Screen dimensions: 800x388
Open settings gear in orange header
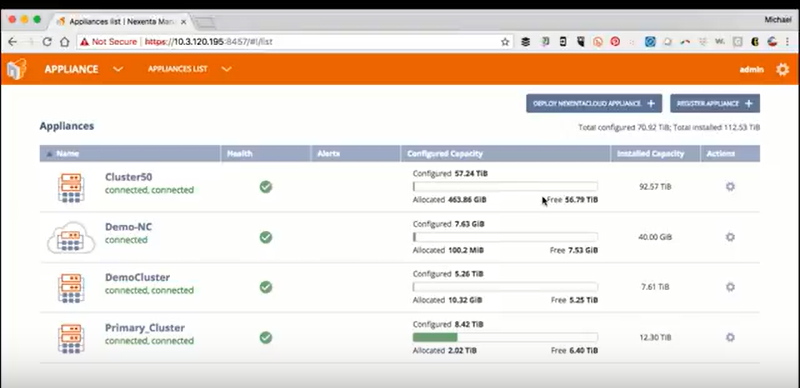click(x=782, y=69)
